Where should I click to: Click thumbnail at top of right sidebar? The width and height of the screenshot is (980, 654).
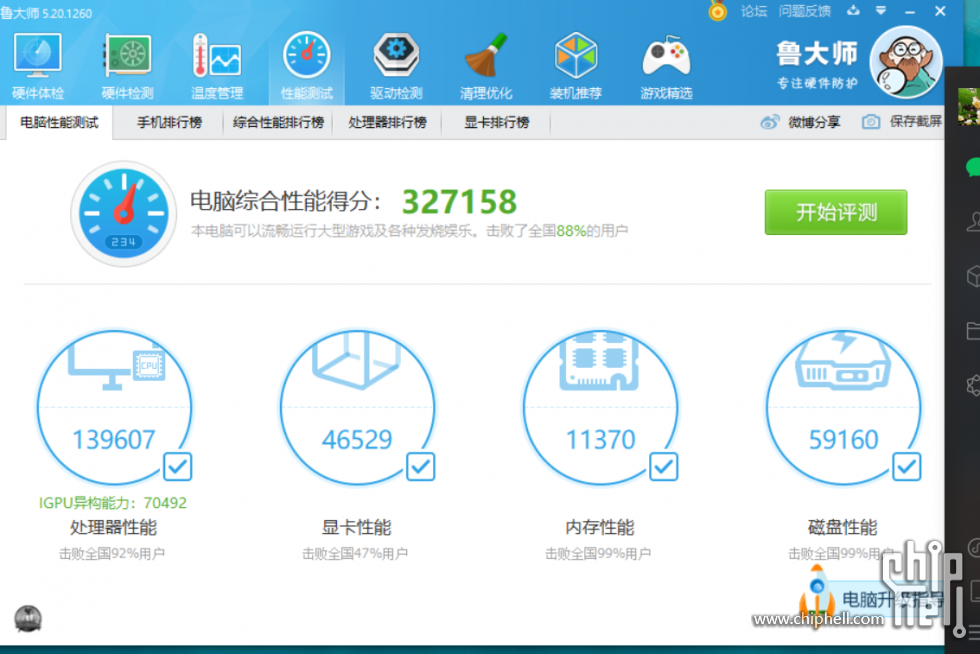[x=969, y=106]
